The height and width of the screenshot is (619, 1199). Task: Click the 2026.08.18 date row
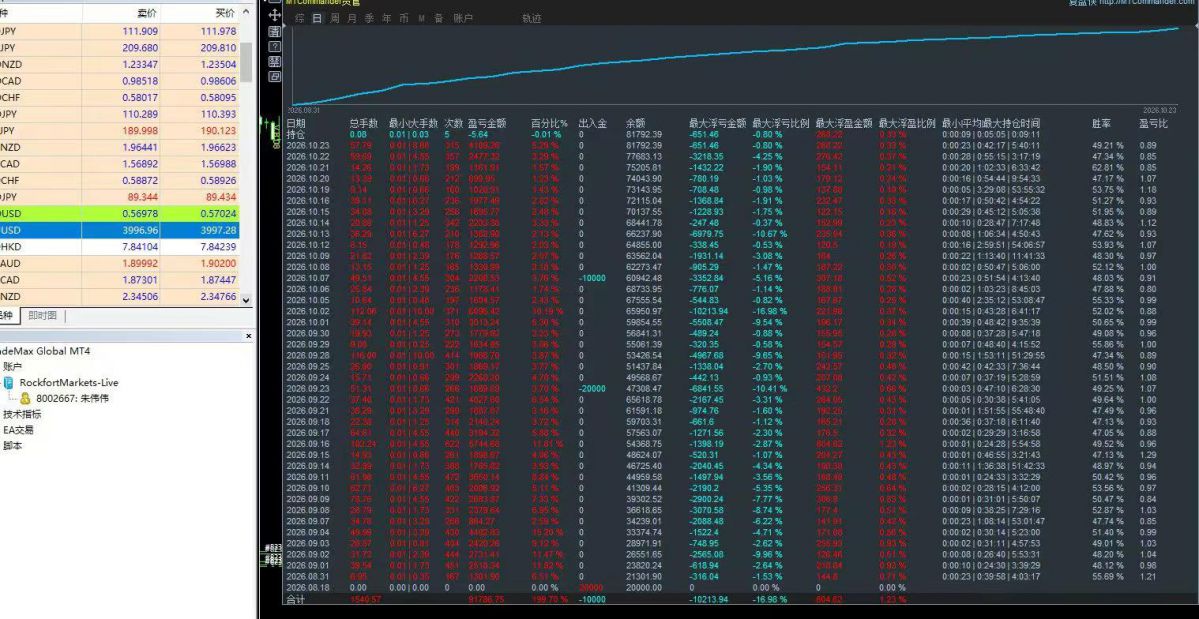[307, 588]
